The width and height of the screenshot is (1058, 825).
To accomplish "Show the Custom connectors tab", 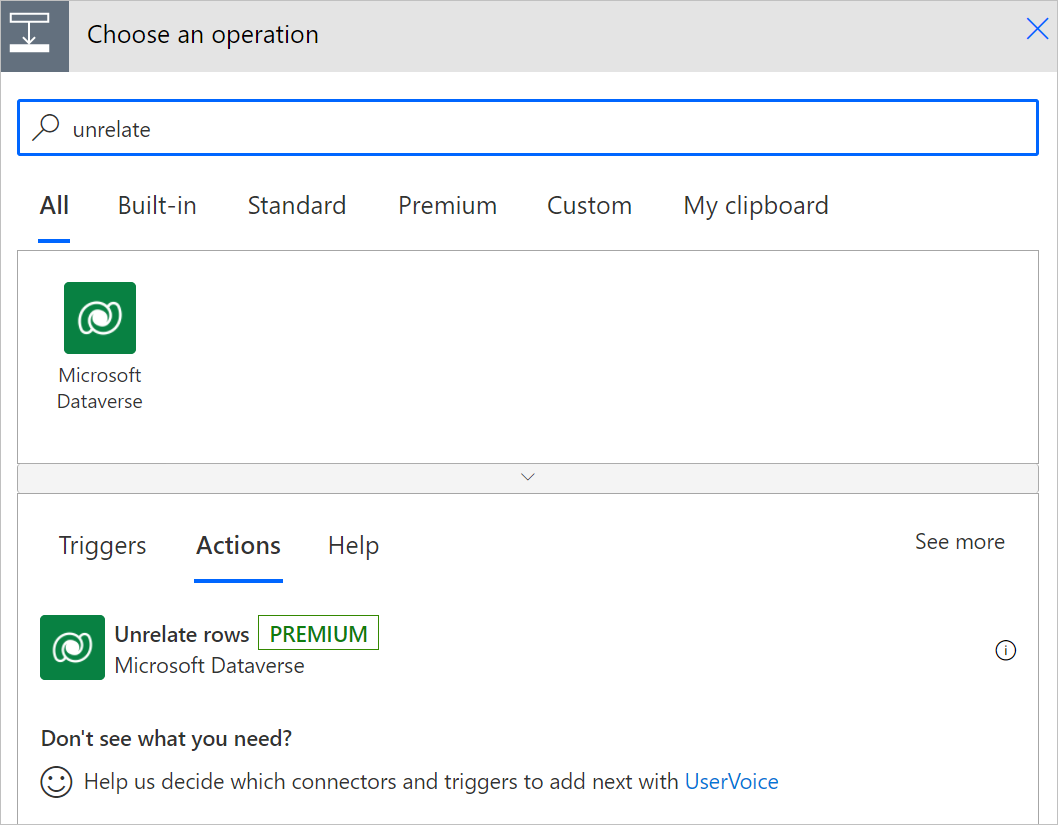I will [x=589, y=206].
